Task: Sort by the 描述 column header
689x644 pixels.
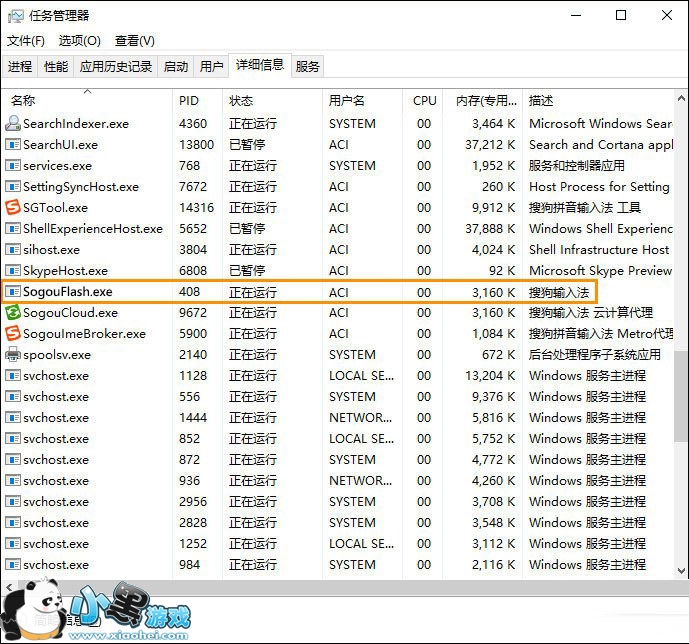Action: pos(598,101)
